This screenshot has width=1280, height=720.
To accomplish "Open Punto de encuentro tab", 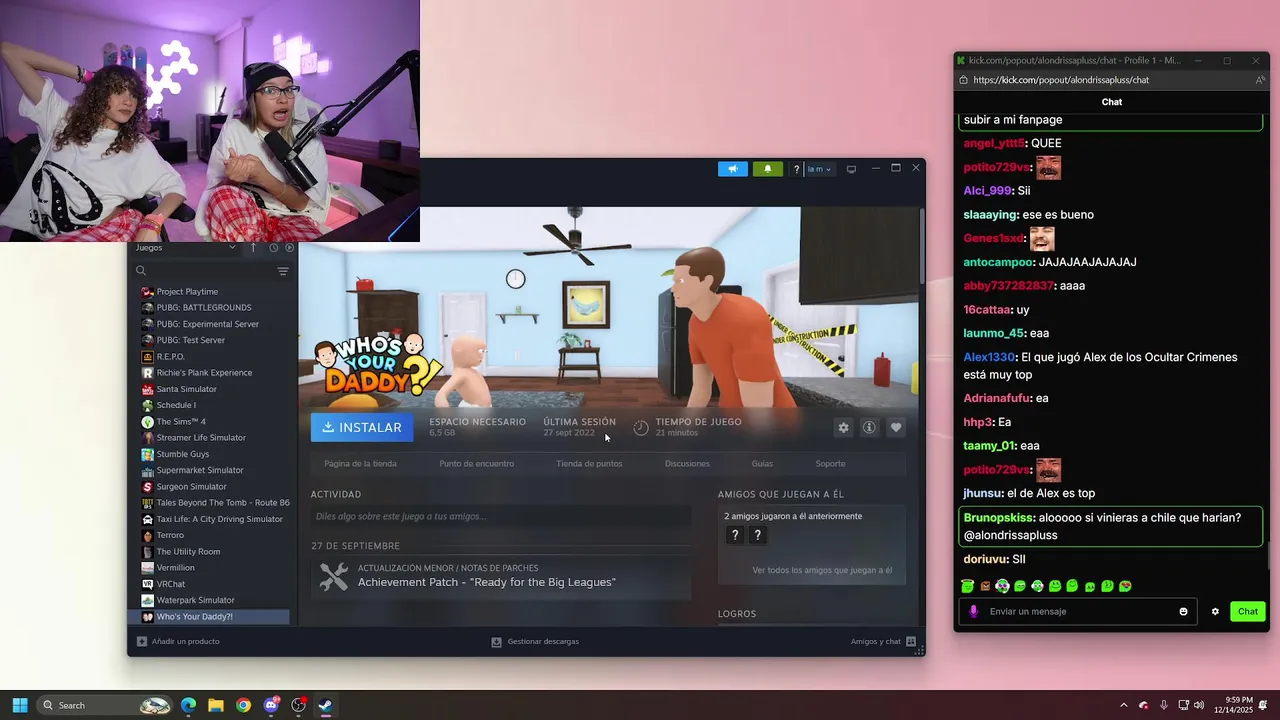I will (x=476, y=464).
